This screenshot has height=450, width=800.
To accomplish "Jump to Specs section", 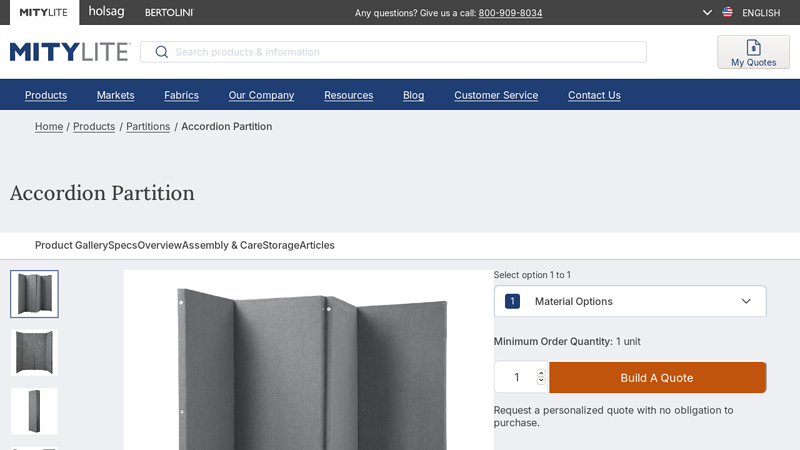I will 122,245.
